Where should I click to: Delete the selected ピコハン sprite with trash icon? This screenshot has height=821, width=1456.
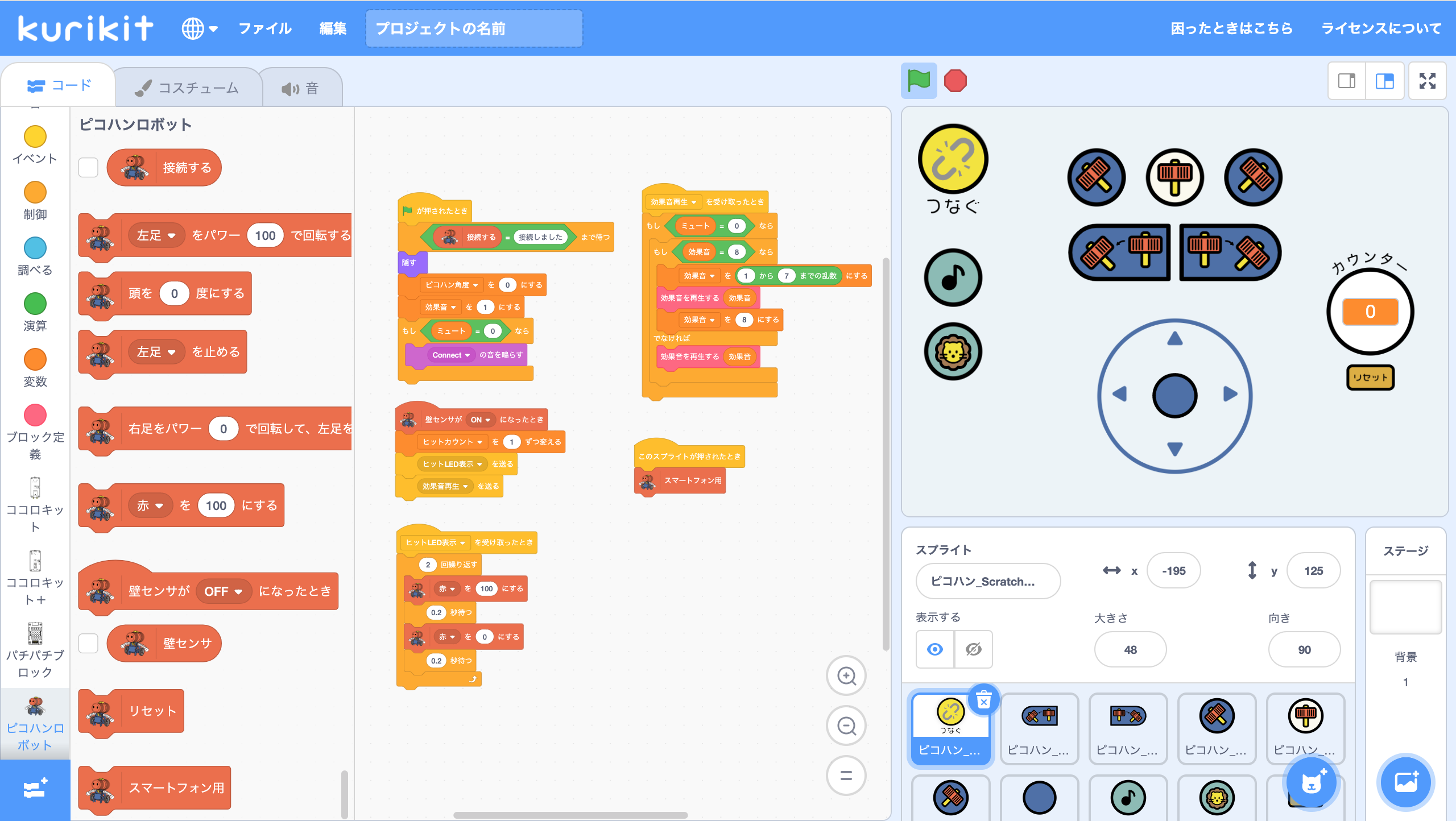983,700
